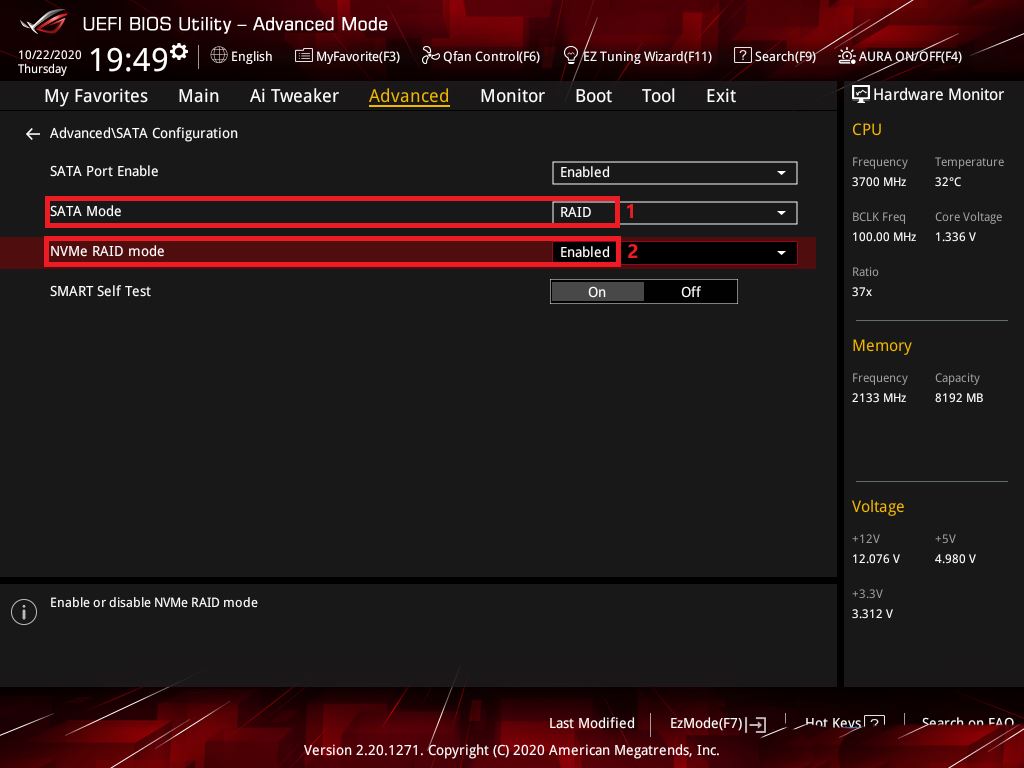Screen dimensions: 1024x768
Task: Toggle AURA ON/OFF lighting icon
Action: pos(847,56)
